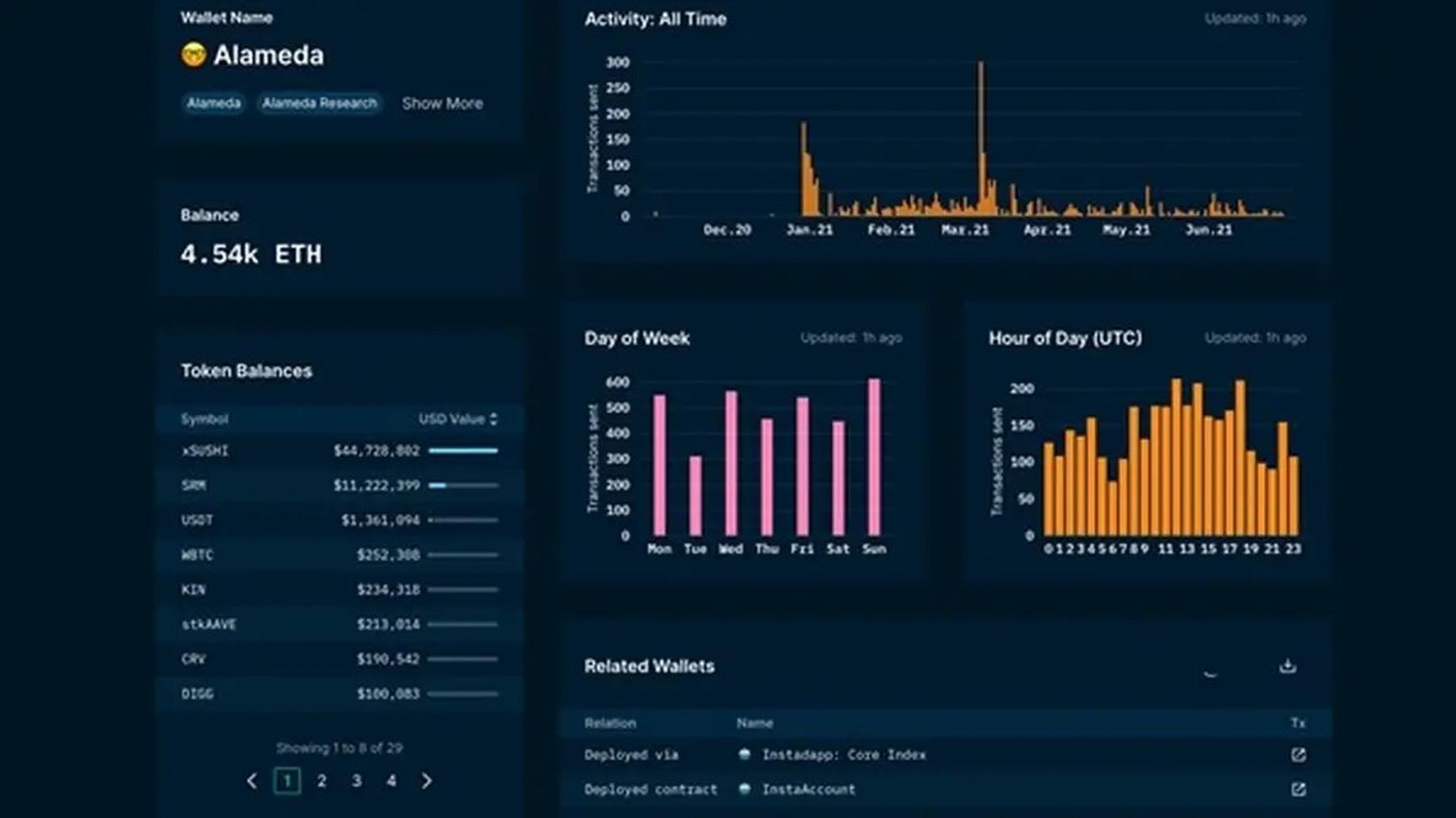This screenshot has width=1456, height=818.
Task: Click the stkAAVE token symbol
Action: click(x=209, y=624)
